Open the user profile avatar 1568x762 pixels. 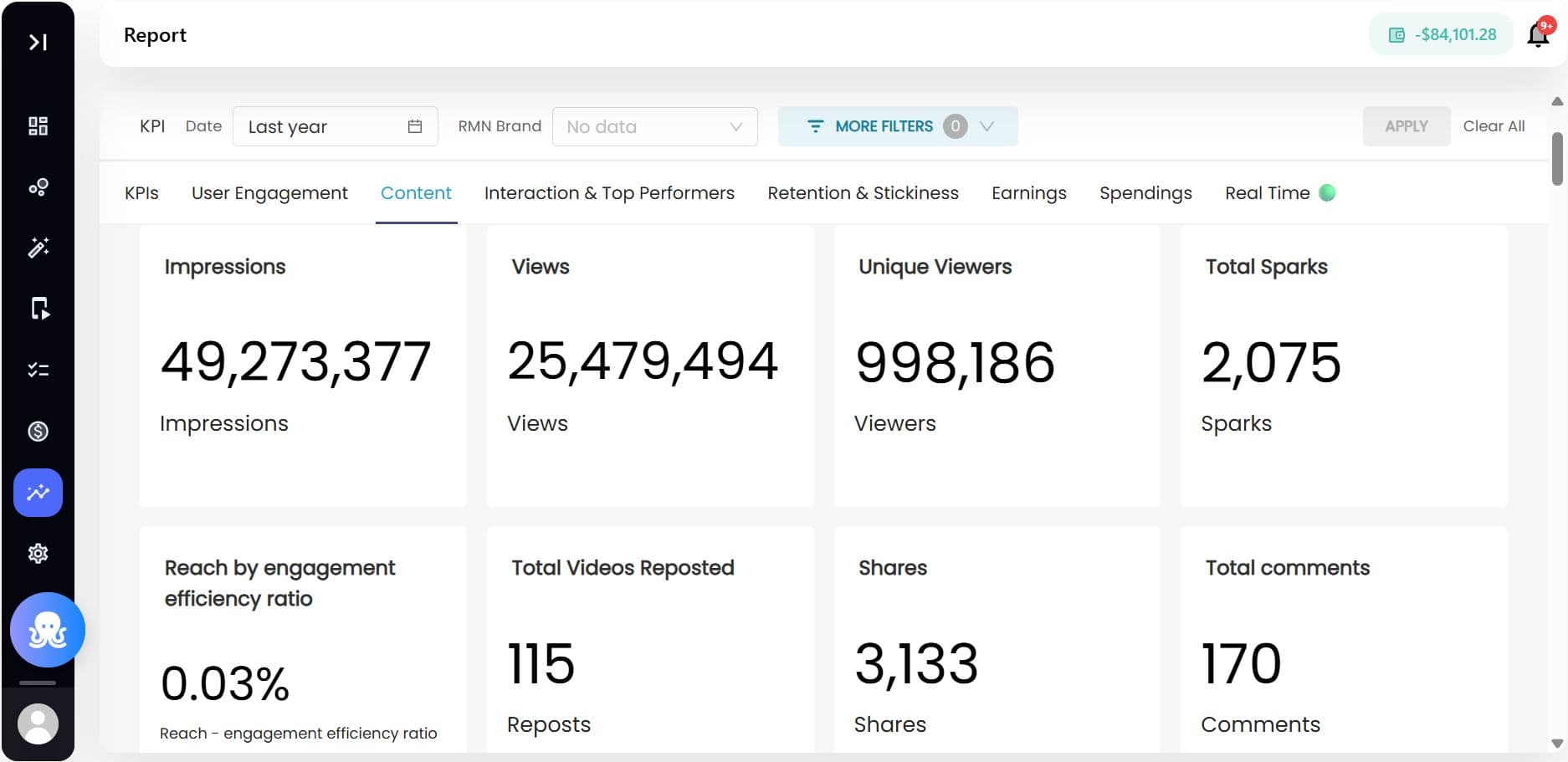tap(38, 724)
